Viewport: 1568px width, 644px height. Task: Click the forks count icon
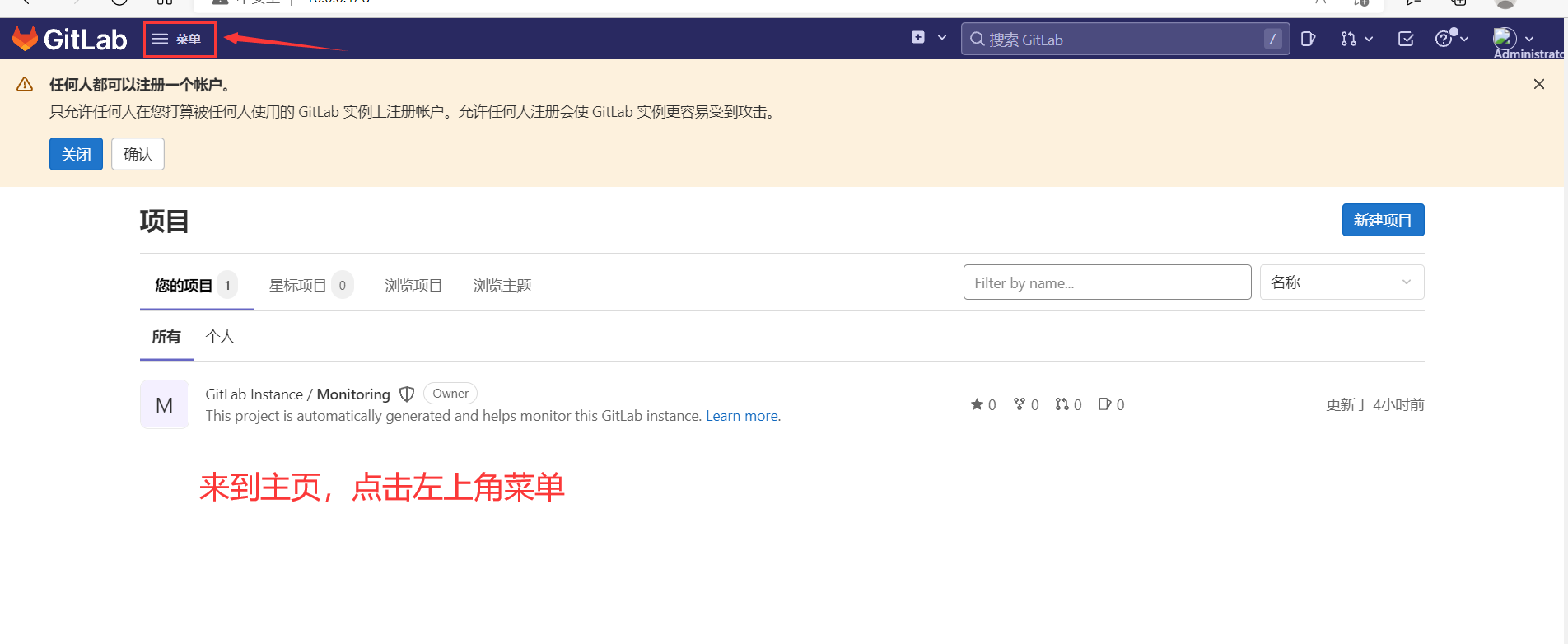[1020, 404]
